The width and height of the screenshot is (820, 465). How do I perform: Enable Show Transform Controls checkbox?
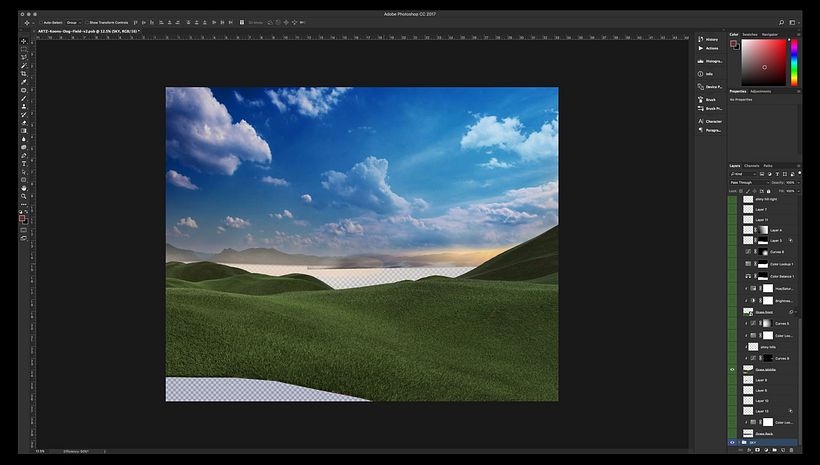coord(87,21)
